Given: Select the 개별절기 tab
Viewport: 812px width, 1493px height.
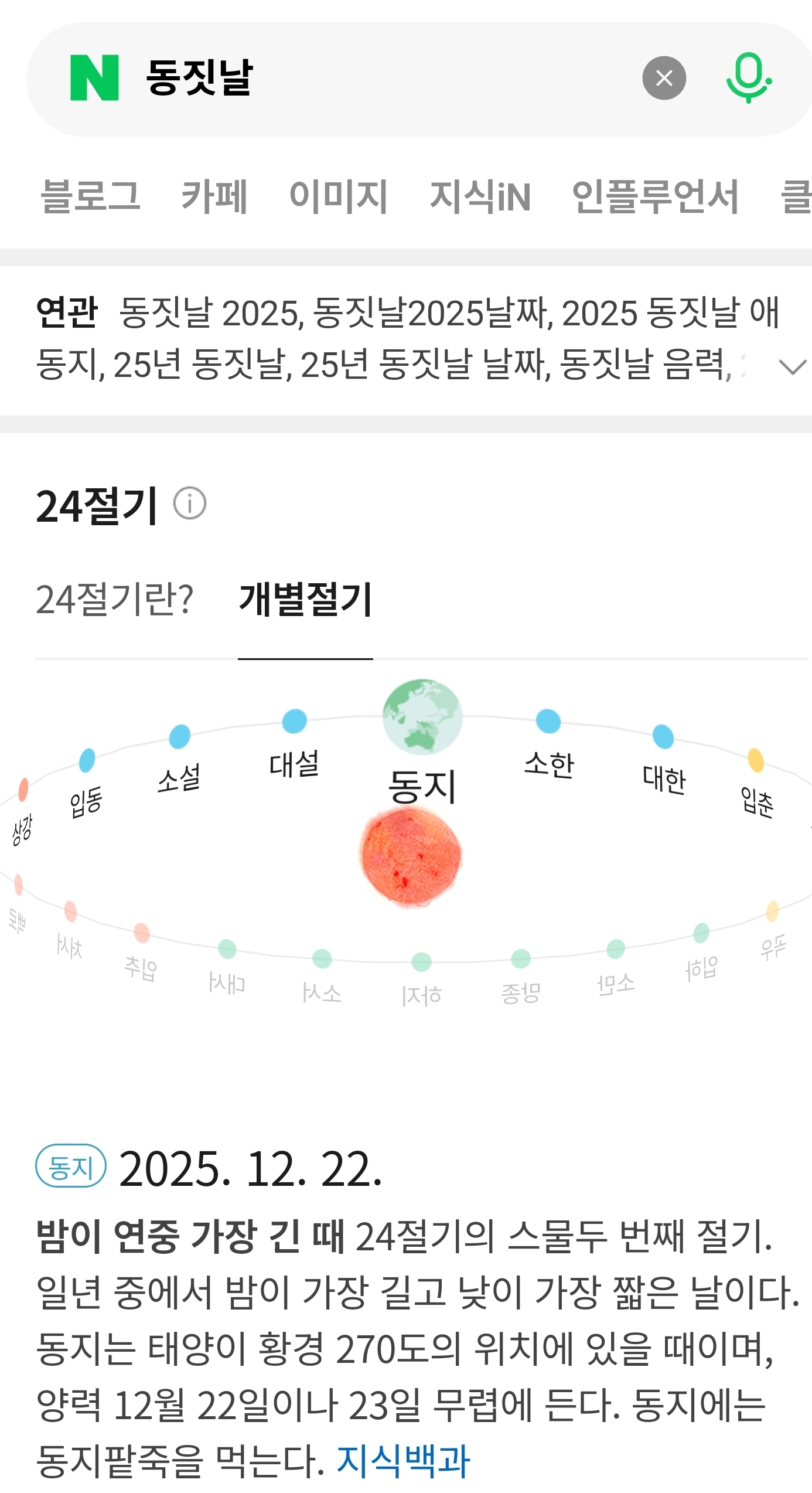Looking at the screenshot, I should [305, 600].
